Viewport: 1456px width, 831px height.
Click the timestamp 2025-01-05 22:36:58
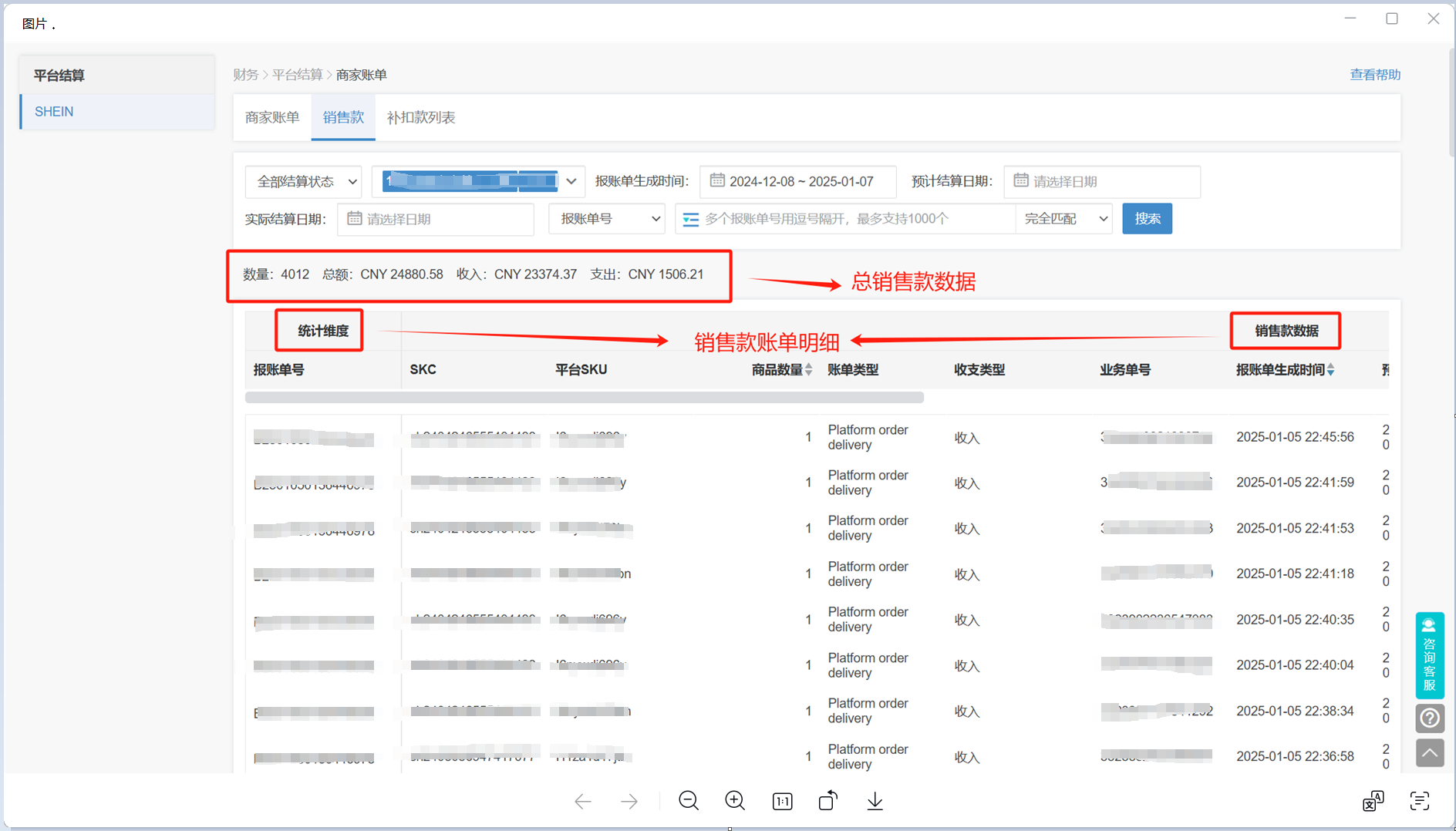(1295, 757)
